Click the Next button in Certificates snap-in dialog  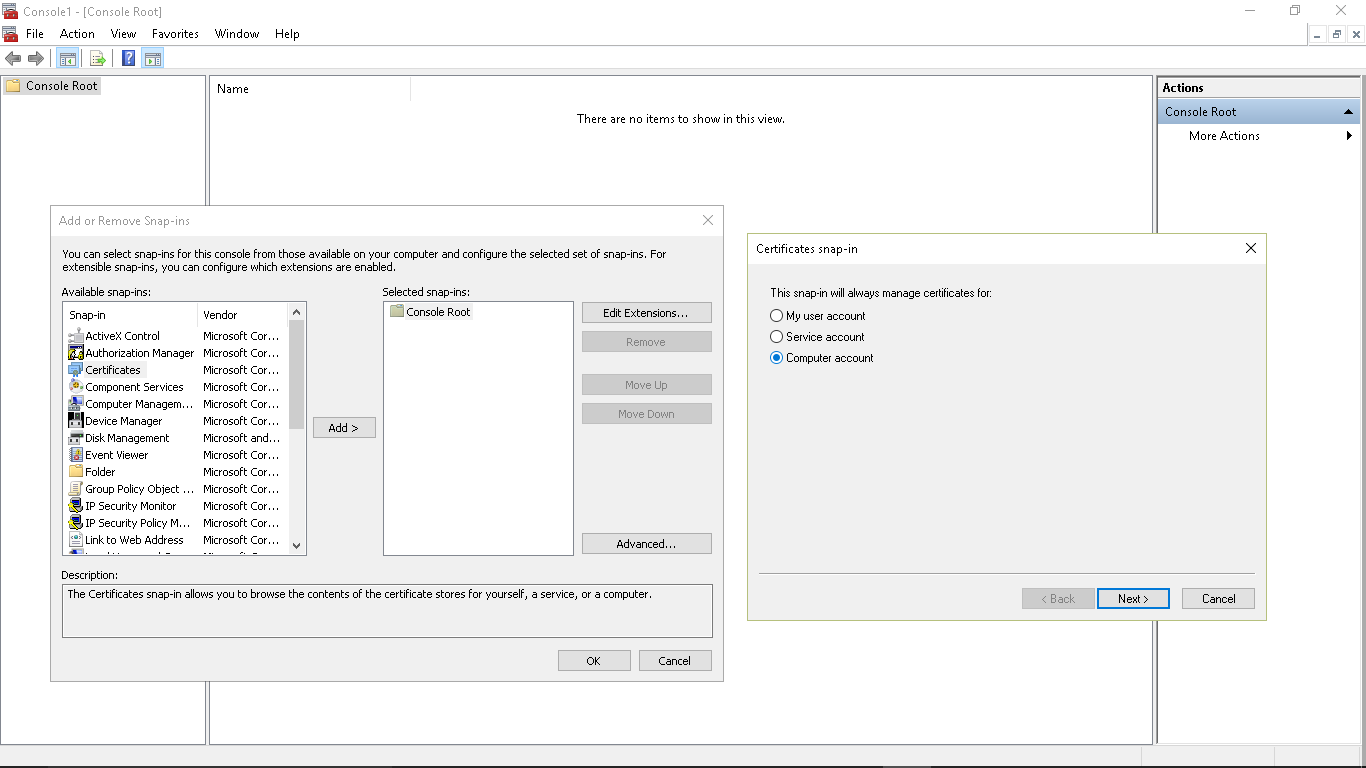point(1133,598)
